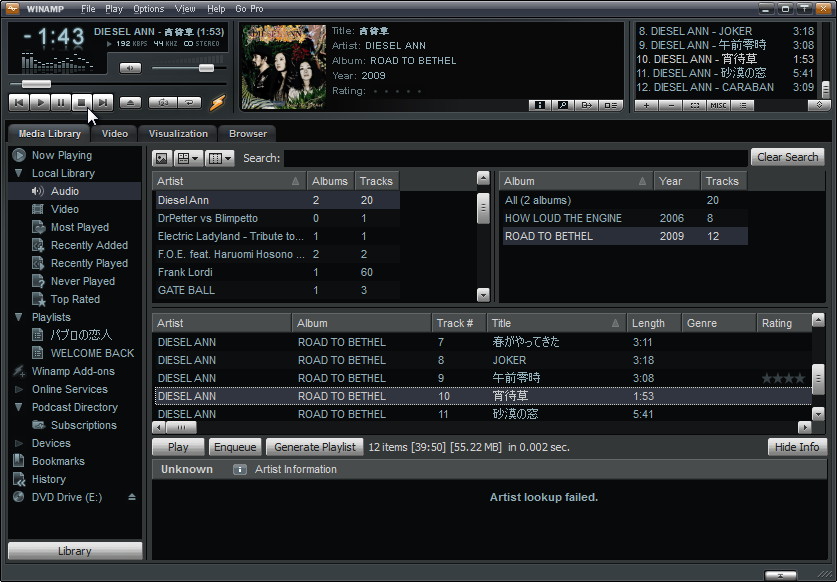Open Now Playing in sidebar

(x=61, y=155)
